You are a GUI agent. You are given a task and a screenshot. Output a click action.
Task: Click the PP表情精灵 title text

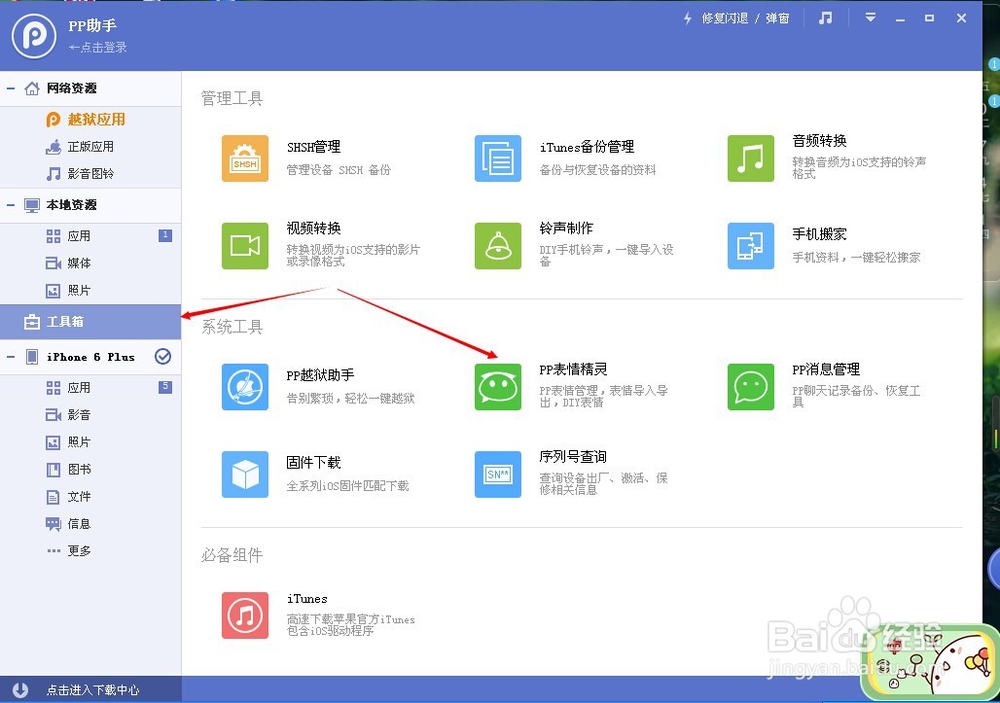point(573,369)
